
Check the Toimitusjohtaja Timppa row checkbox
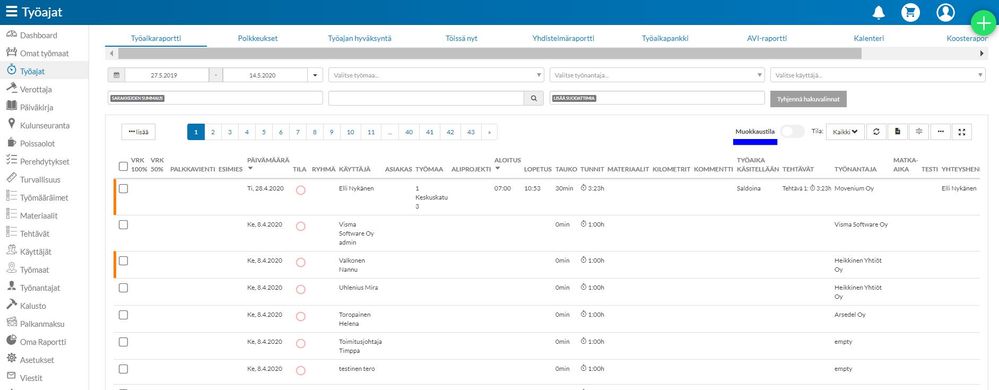pyautogui.click(x=123, y=342)
